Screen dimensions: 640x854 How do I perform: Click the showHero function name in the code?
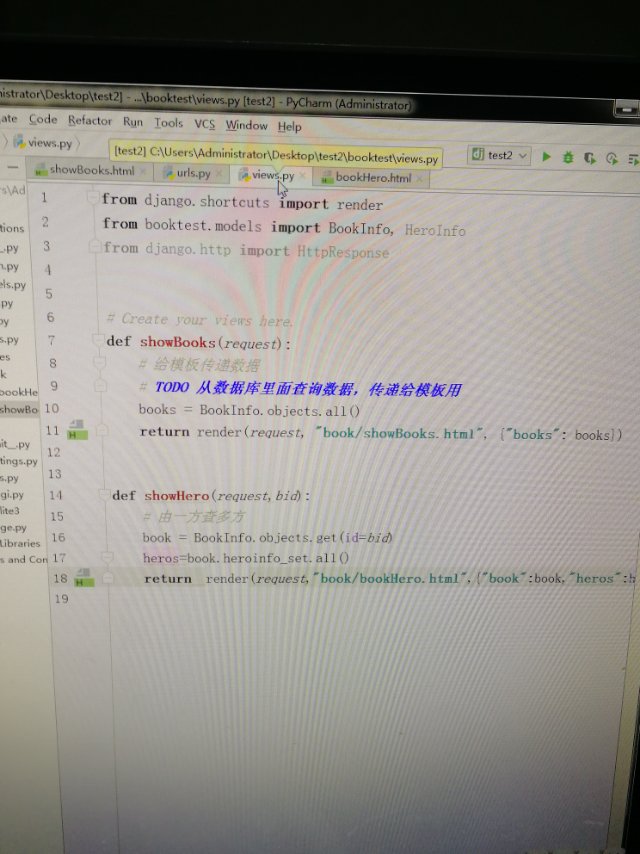(176, 496)
